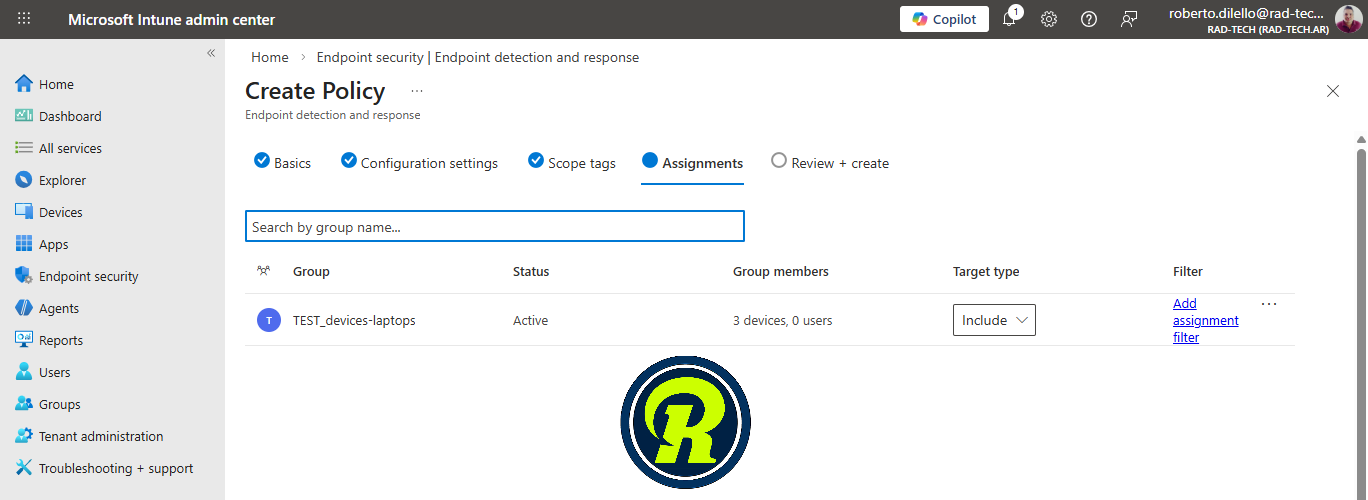
Task: Open the settings gear icon
Action: point(1049,19)
